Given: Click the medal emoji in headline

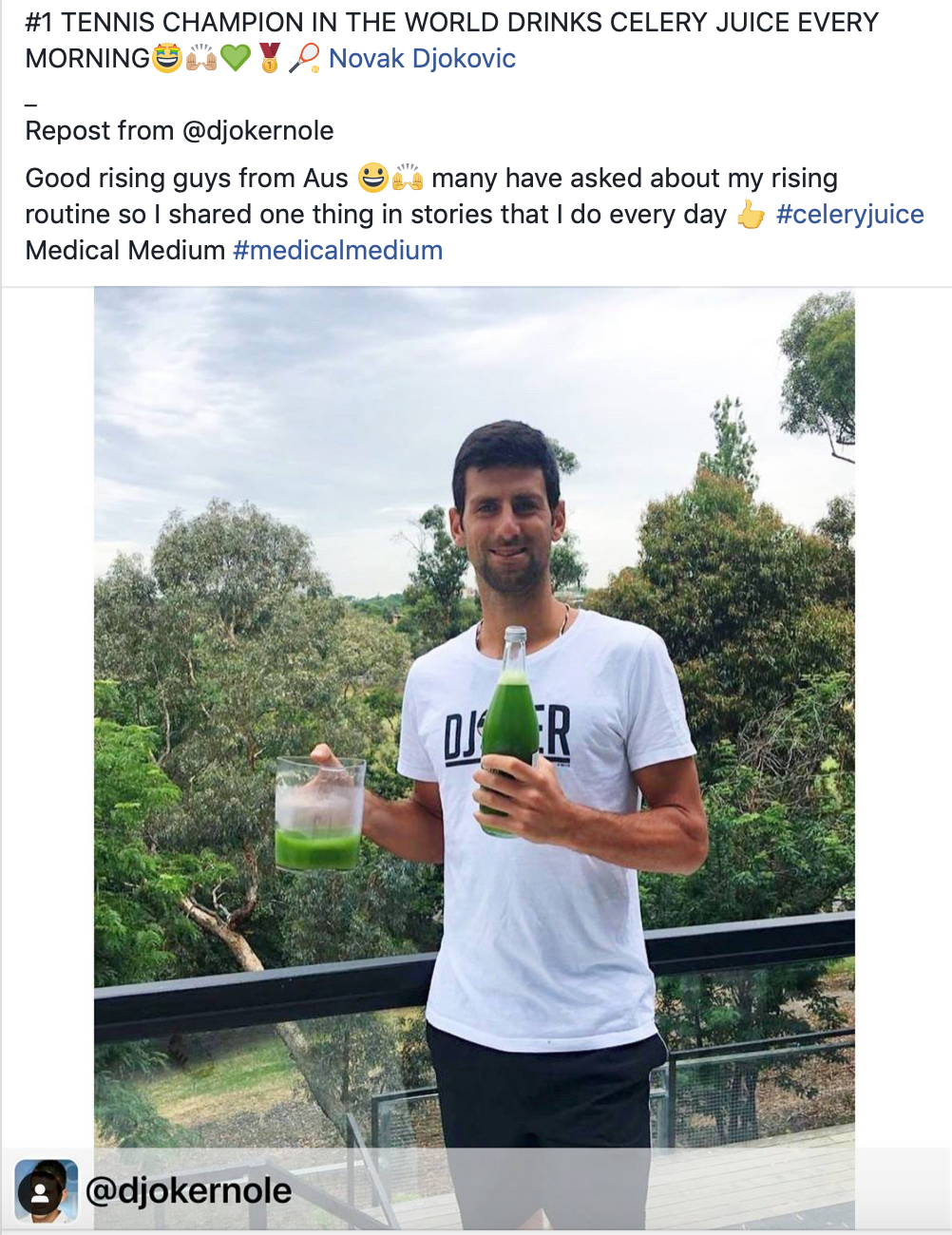Looking at the screenshot, I should [270, 59].
